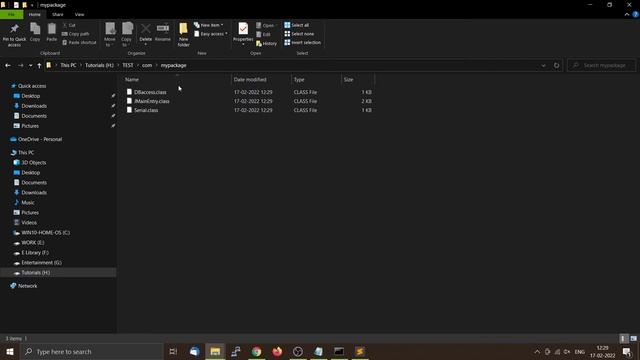640x360 pixels.
Task: Open Google Chrome from taskbar
Action: pyautogui.click(x=256, y=351)
